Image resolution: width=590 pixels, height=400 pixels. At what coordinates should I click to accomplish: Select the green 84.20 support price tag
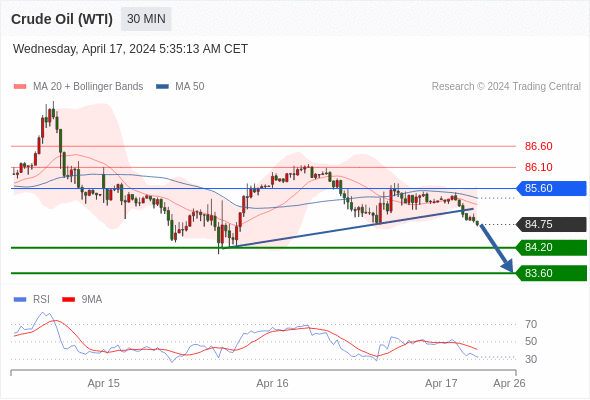[x=551, y=248]
